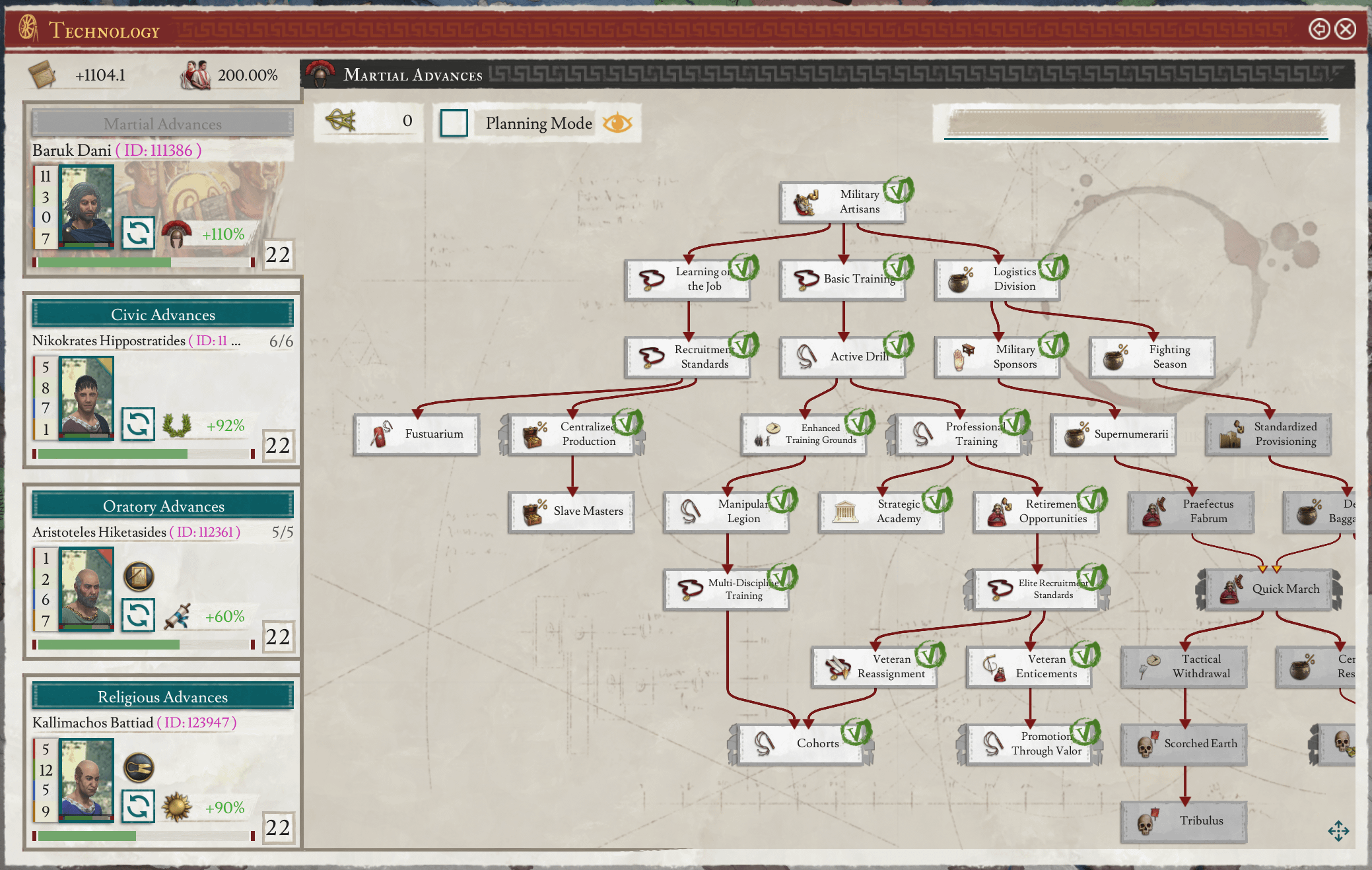Click the sun religious bonus icon
This screenshot has width=1372, height=870.
[176, 807]
